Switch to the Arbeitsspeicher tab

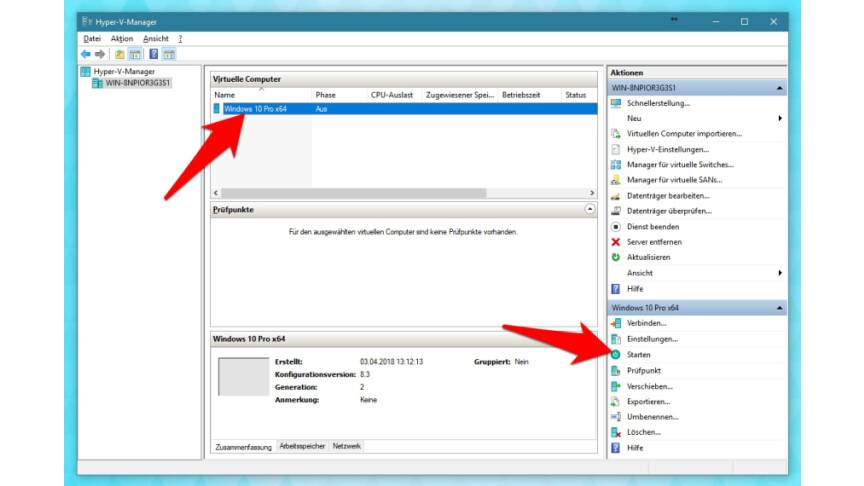302,446
